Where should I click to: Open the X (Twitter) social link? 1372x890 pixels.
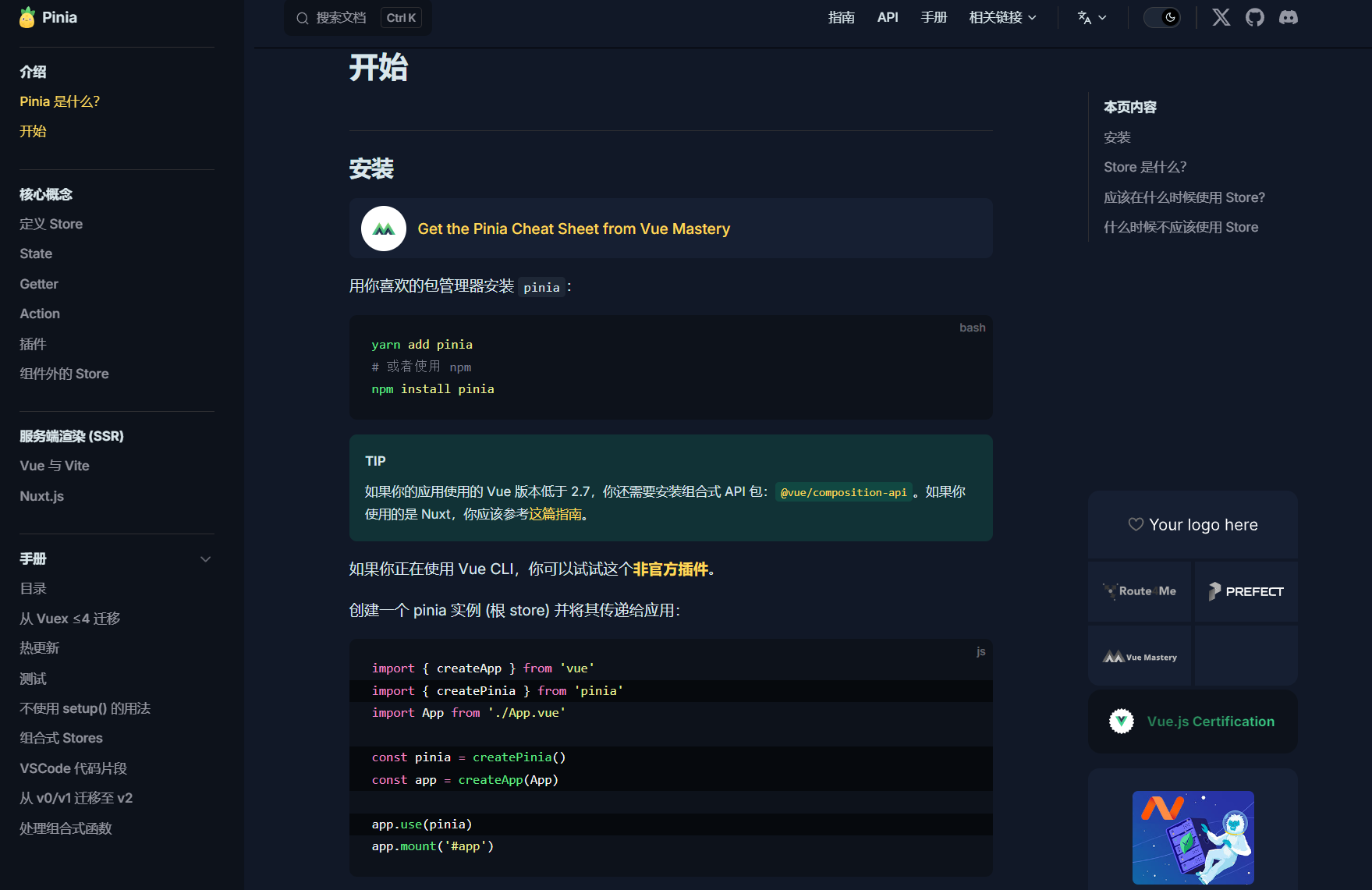[x=1221, y=17]
